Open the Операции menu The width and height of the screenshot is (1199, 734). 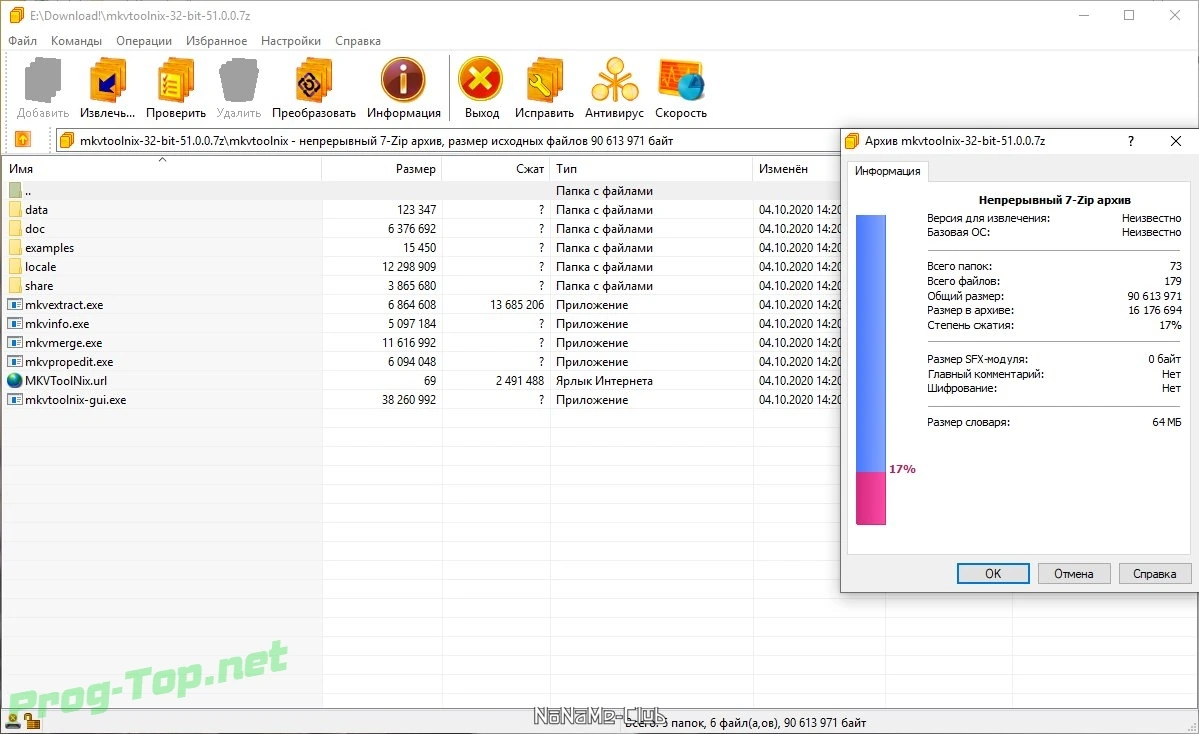(x=144, y=41)
